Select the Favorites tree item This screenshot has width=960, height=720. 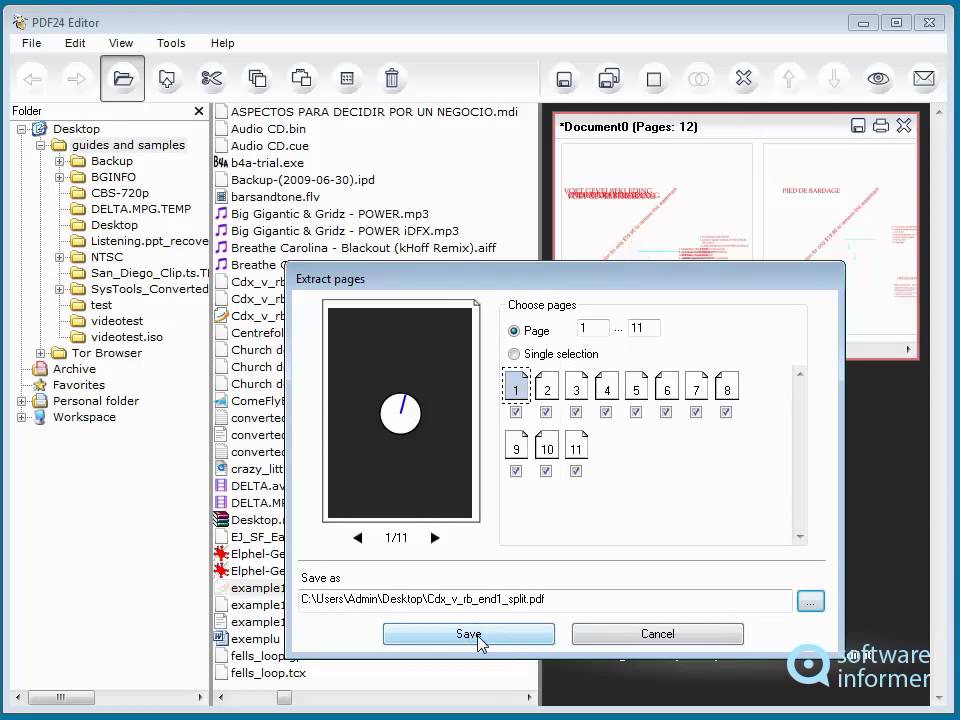tap(78, 385)
